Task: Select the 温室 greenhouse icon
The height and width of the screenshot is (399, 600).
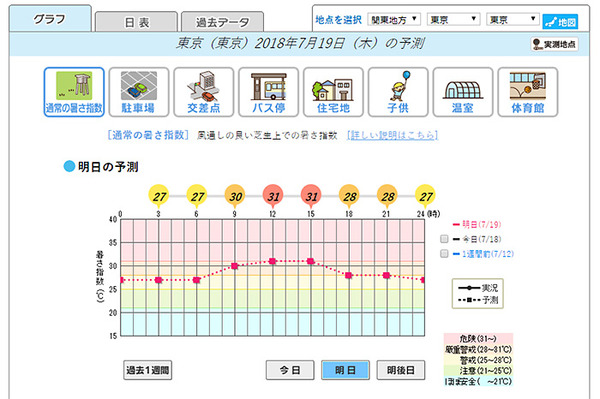Action: tap(463, 92)
